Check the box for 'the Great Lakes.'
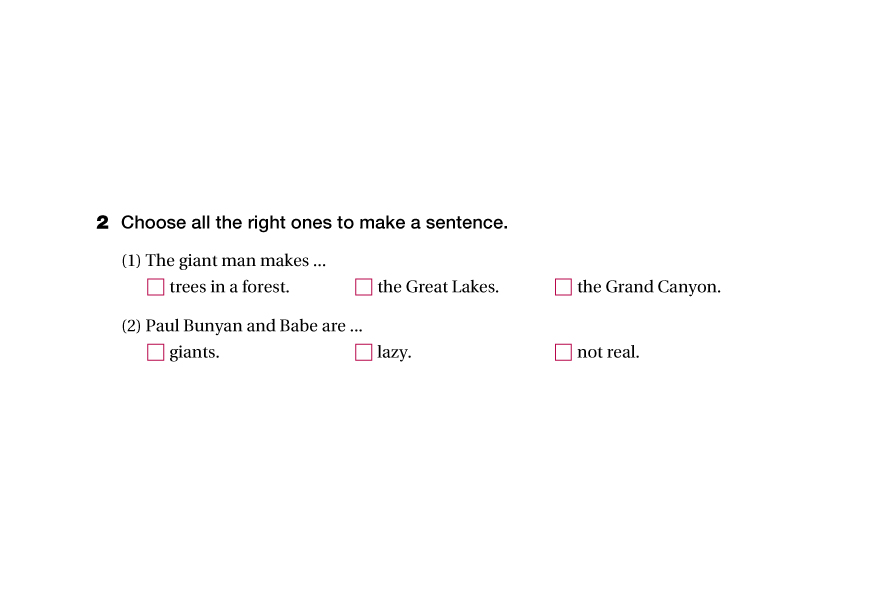 (363, 287)
